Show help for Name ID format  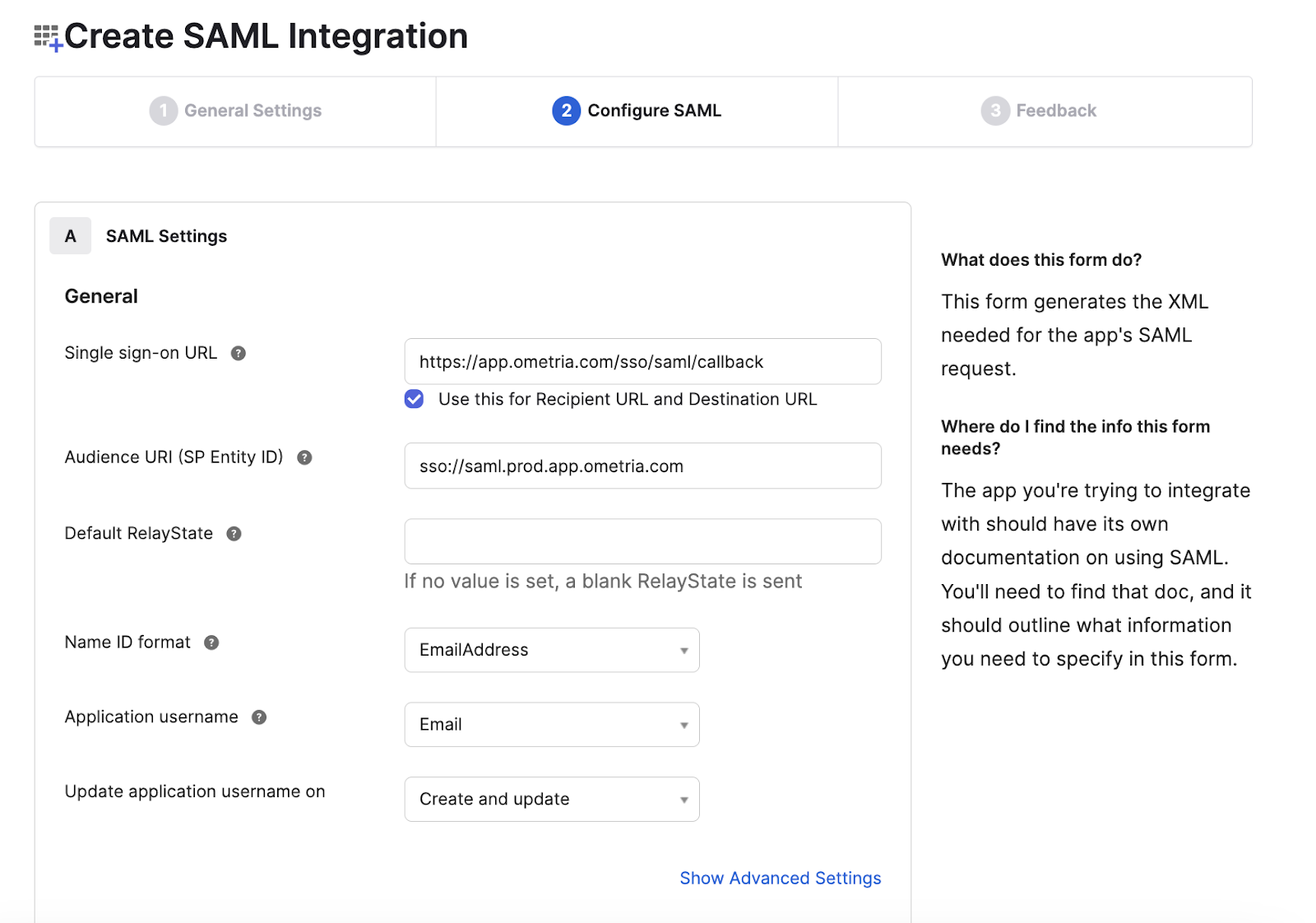click(x=211, y=643)
